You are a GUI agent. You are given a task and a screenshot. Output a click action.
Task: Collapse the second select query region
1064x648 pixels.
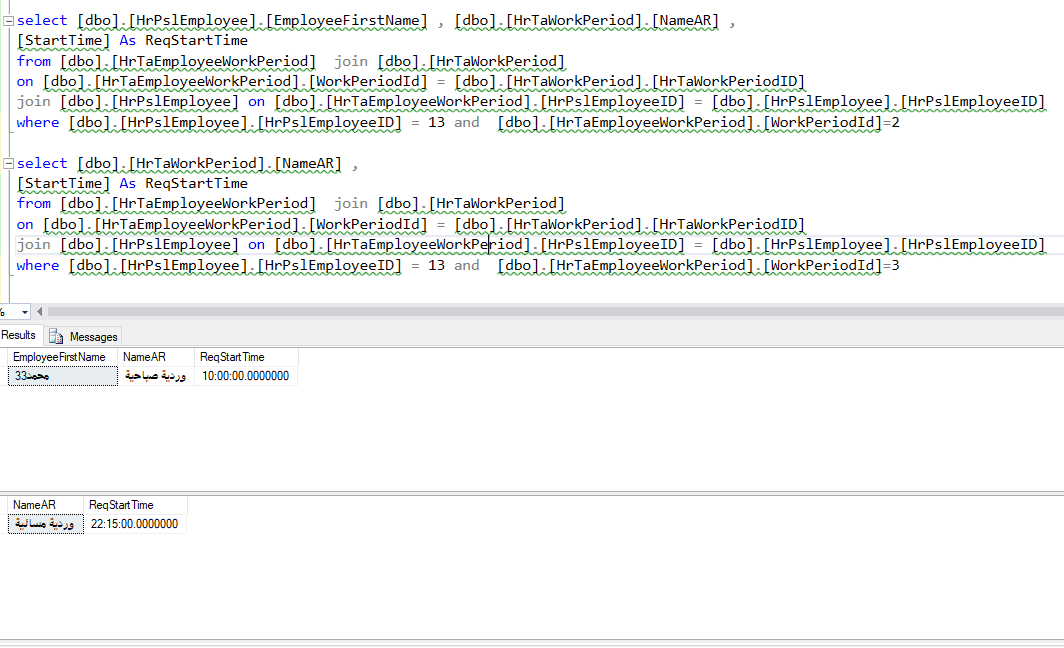pos(8,162)
